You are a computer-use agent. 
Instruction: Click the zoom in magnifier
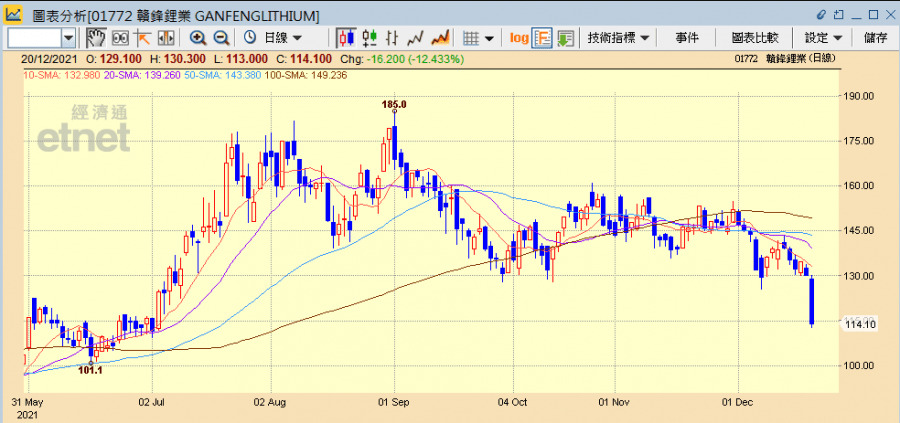(x=198, y=38)
